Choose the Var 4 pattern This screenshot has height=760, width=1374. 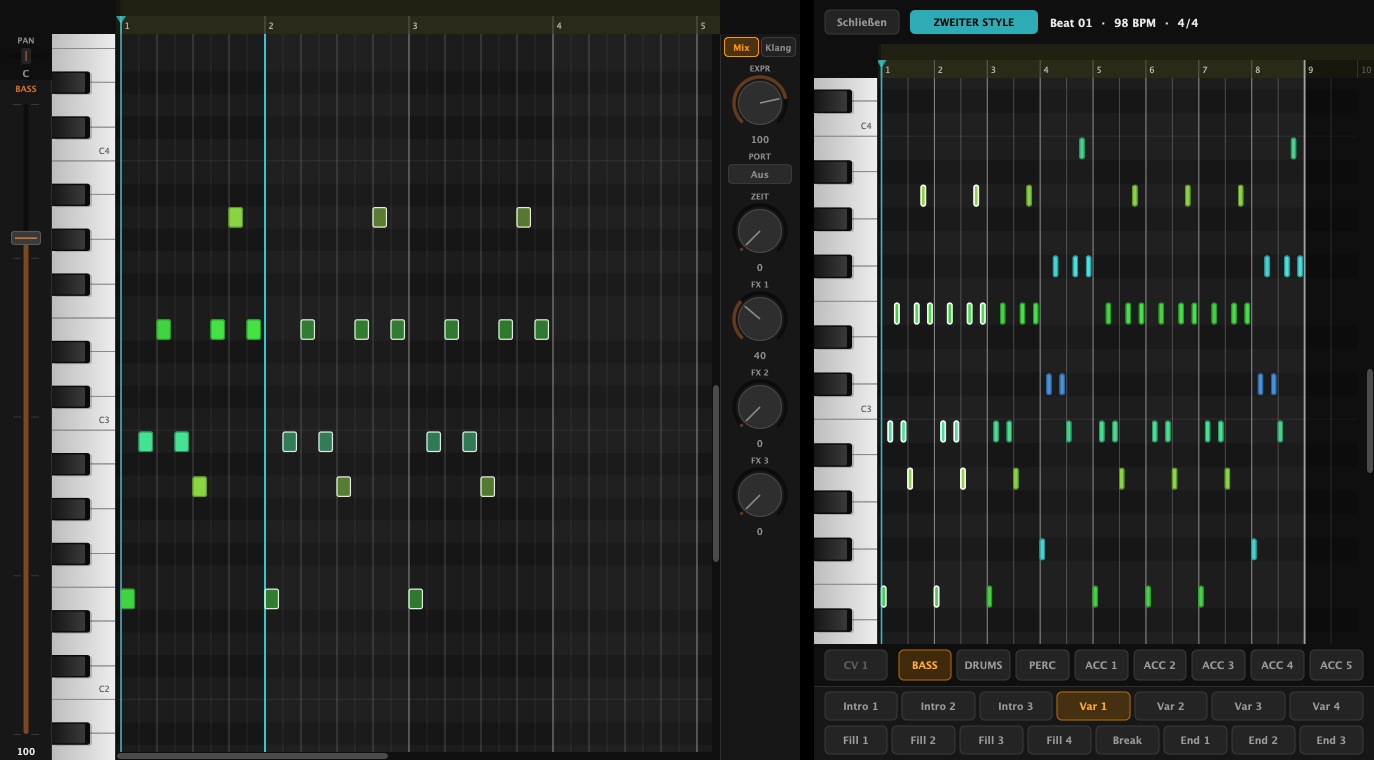coord(1326,706)
